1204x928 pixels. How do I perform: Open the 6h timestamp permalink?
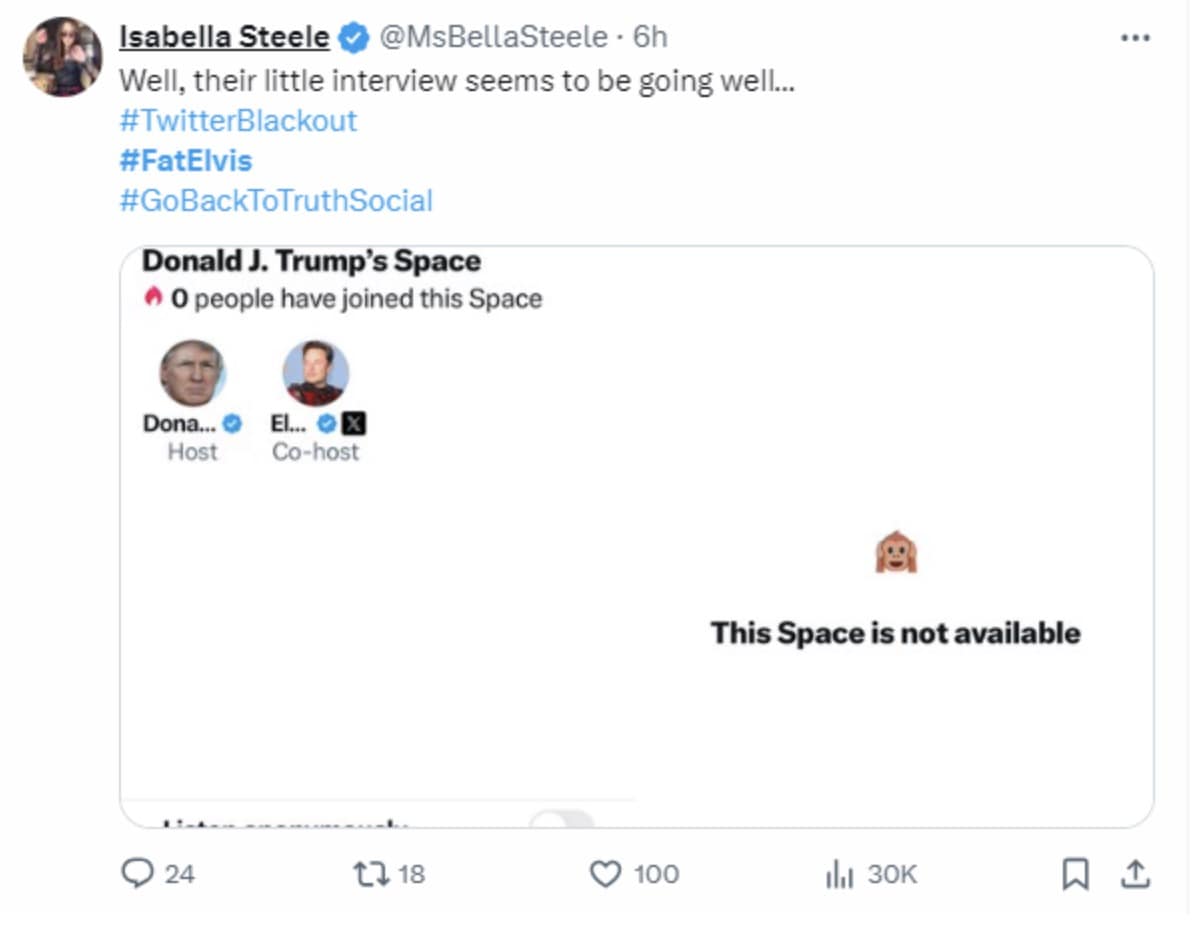(x=651, y=38)
